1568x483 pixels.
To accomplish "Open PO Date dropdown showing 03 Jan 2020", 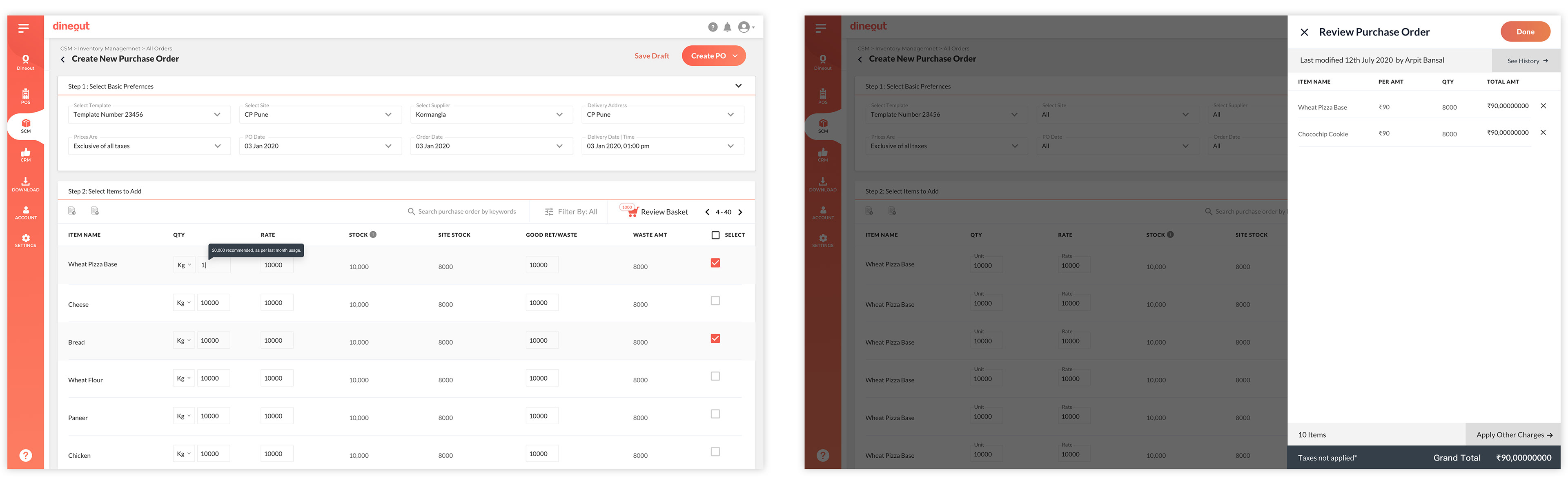I will 320,145.
